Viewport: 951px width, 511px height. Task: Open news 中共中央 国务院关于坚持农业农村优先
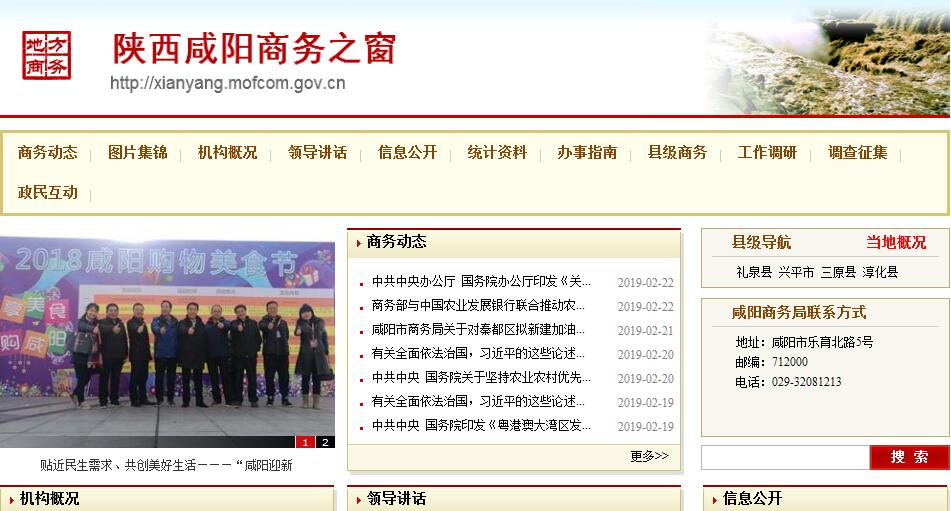click(481, 378)
